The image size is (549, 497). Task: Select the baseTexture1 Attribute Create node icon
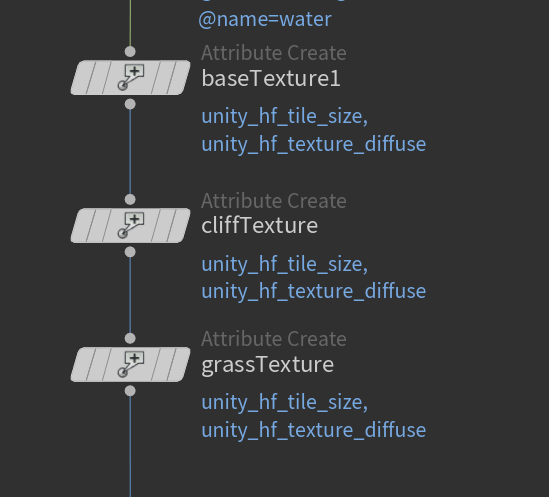130,77
